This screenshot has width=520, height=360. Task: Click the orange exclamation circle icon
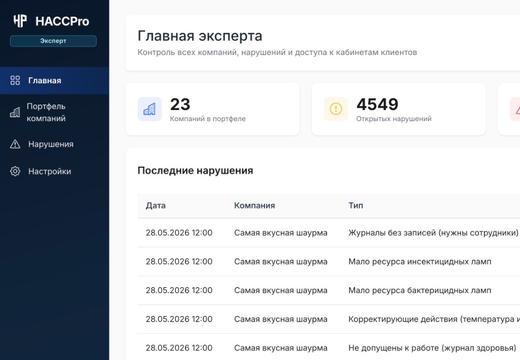pyautogui.click(x=336, y=109)
